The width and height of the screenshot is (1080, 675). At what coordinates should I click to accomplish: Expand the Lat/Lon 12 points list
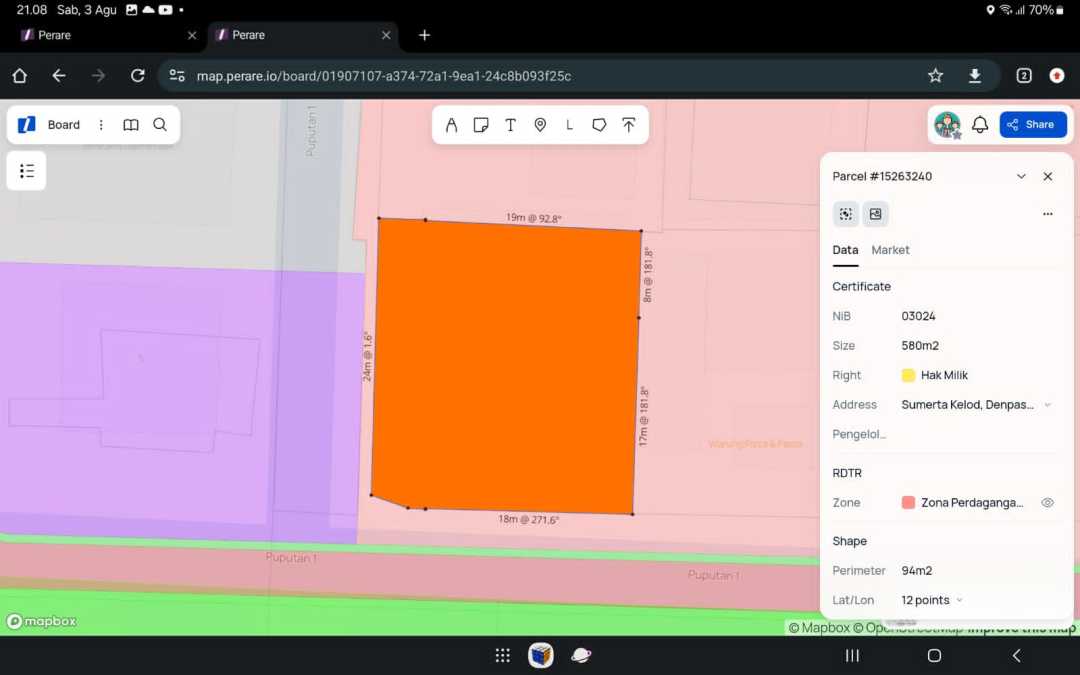coord(959,600)
